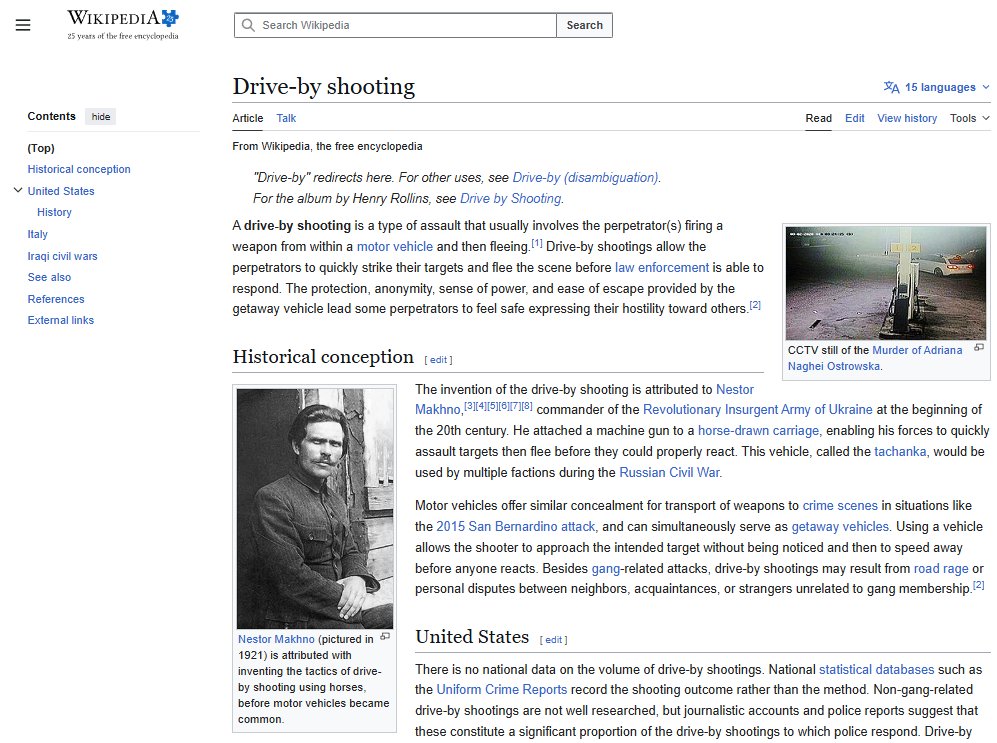Jump to (Top) in contents

point(41,148)
